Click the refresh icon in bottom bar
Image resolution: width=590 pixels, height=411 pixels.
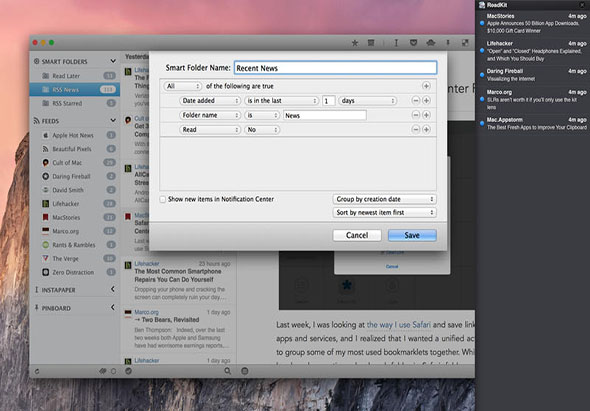pyautogui.click(x=37, y=371)
